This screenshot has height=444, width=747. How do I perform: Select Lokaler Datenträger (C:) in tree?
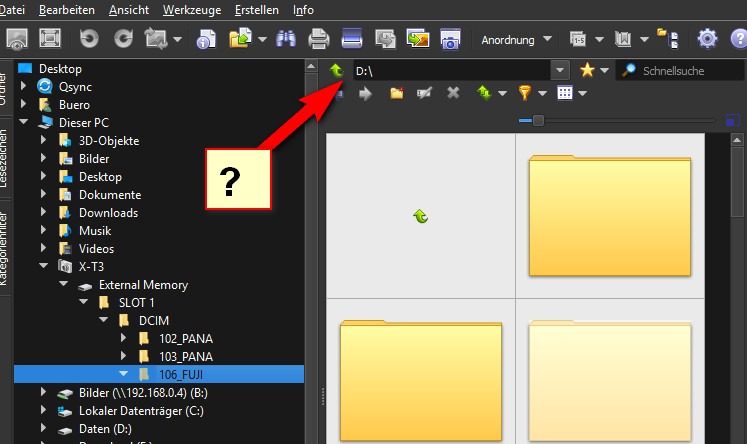pyautogui.click(x=141, y=411)
